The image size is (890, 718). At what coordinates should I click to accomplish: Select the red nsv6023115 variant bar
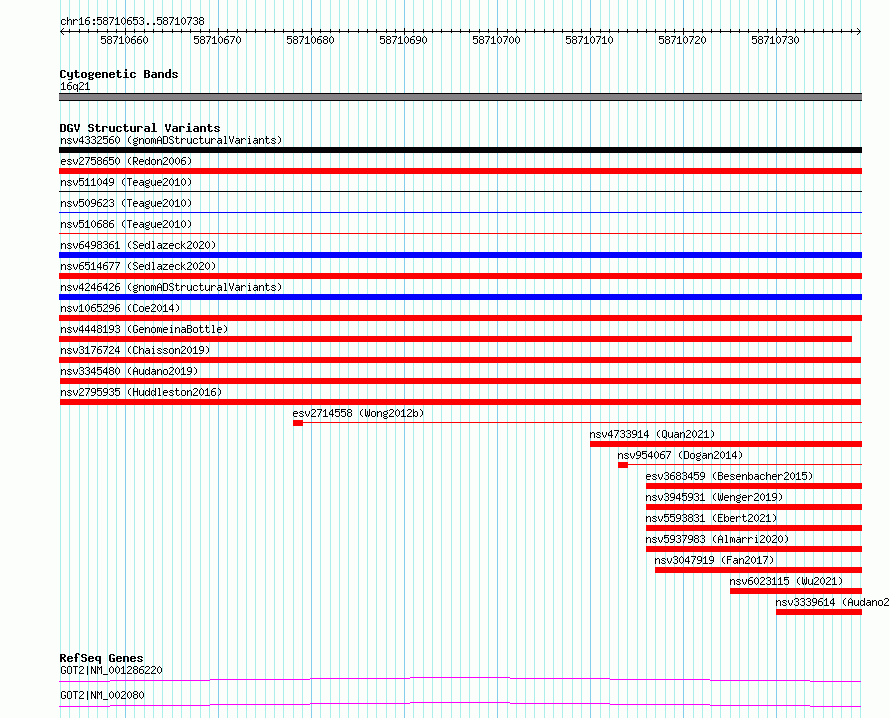796,591
